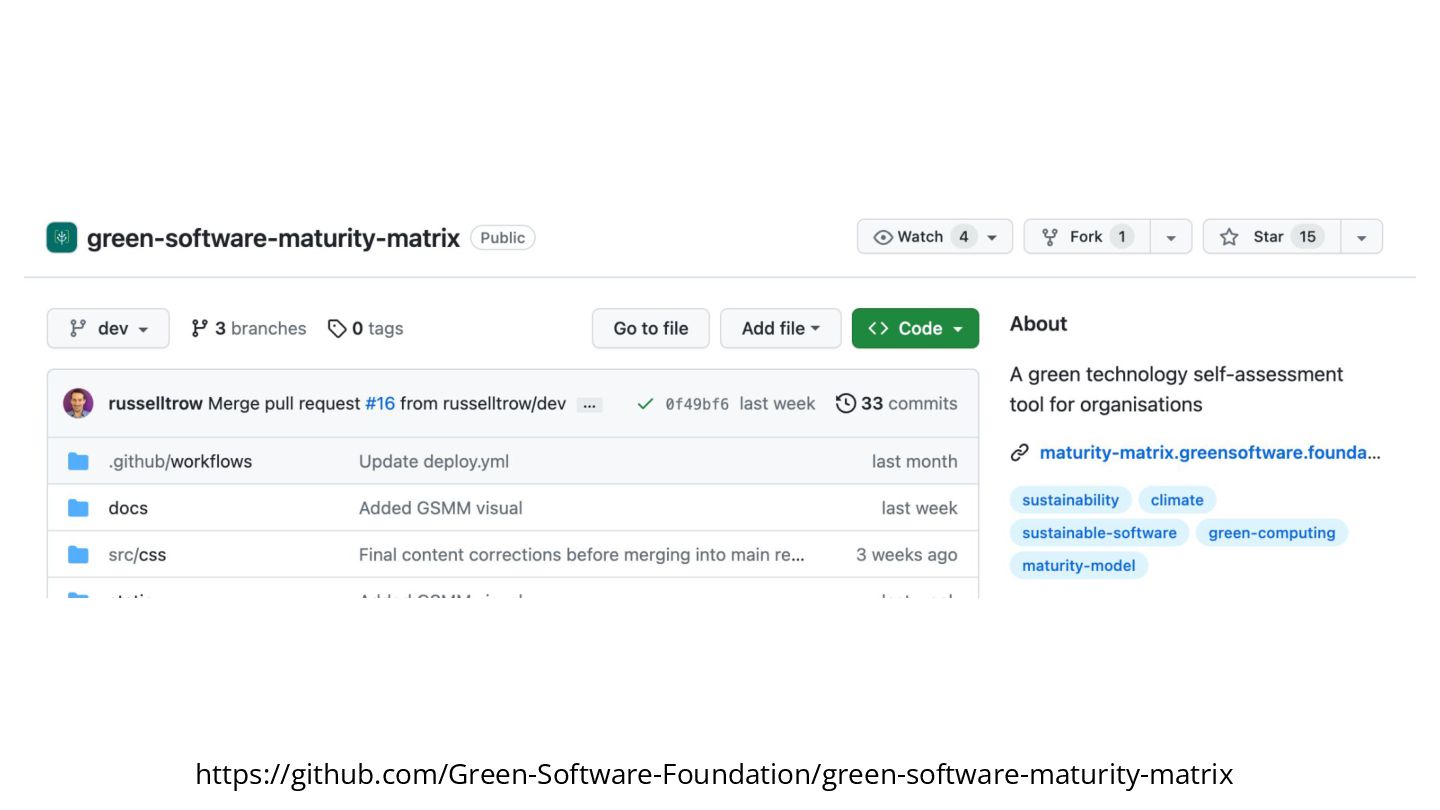Select the sustainability topic tag
This screenshot has width=1440, height=810.
(1071, 500)
